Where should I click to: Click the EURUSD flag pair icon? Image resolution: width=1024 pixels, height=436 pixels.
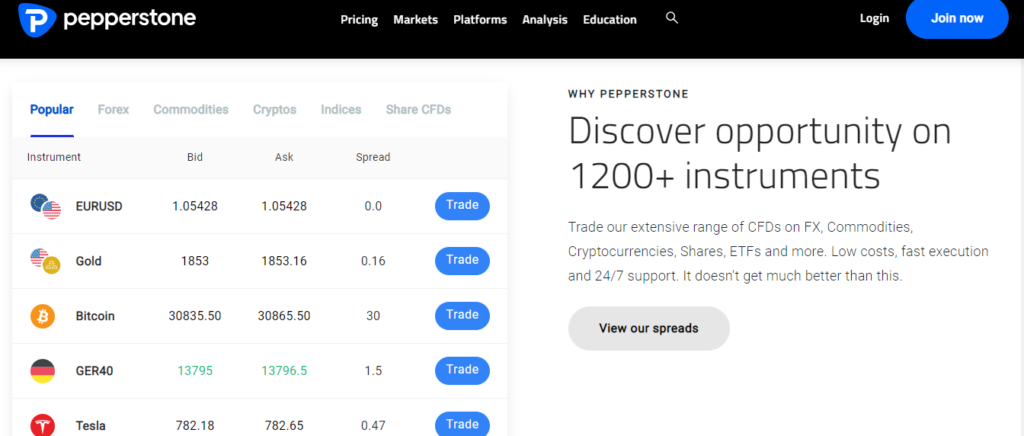click(46, 206)
